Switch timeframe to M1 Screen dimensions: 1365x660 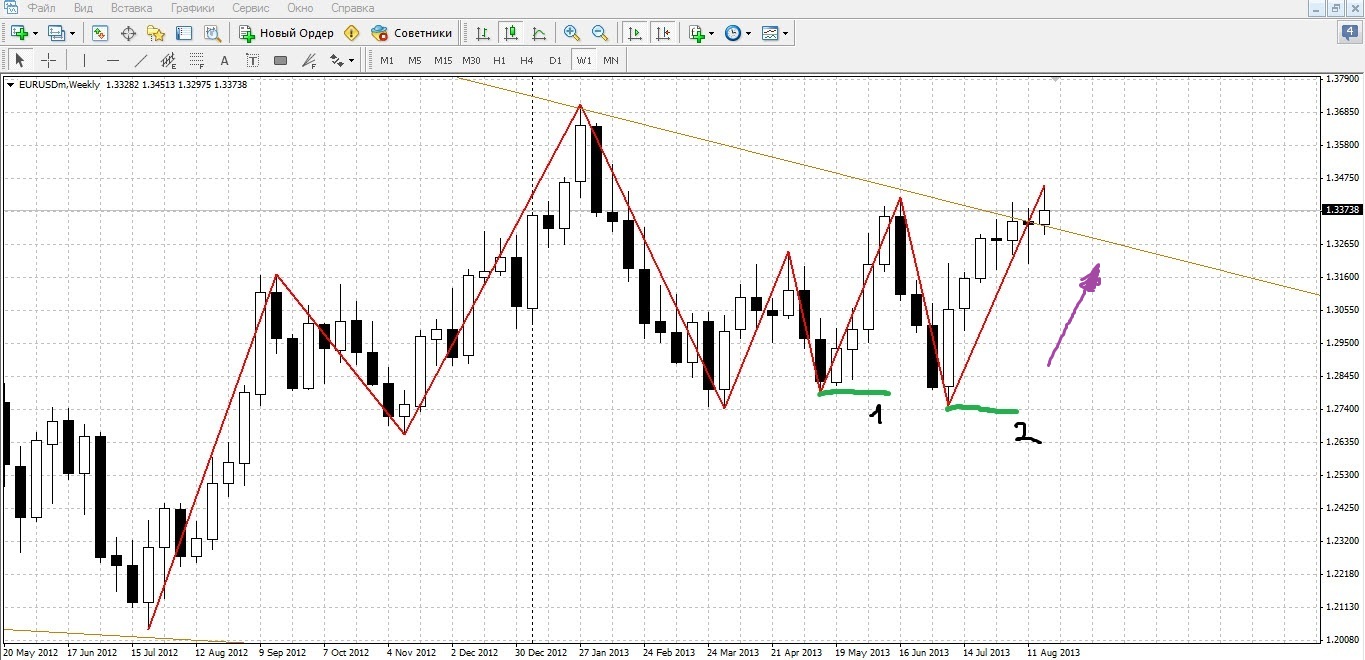click(387, 60)
